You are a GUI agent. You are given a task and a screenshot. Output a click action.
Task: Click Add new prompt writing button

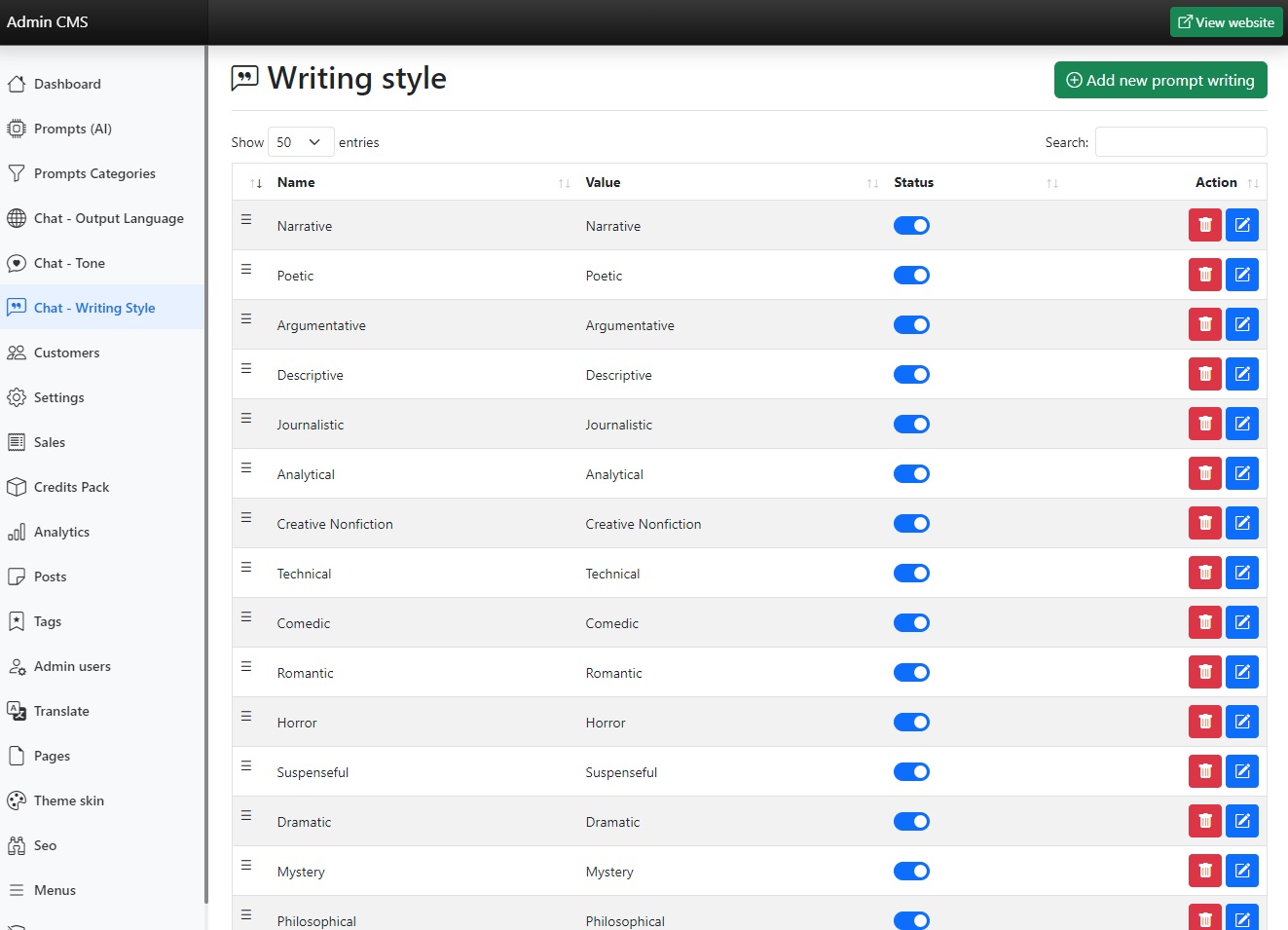point(1159,80)
